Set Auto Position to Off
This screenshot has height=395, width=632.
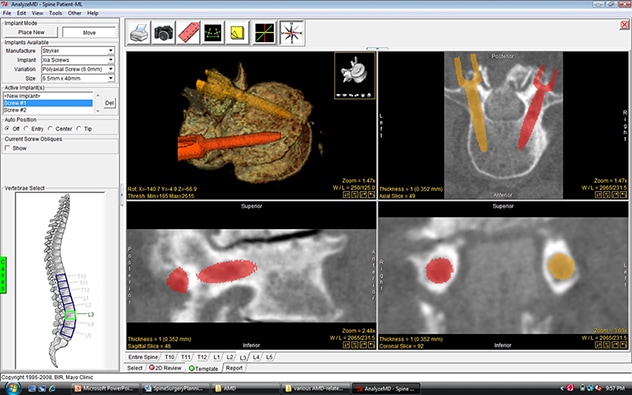click(12, 129)
